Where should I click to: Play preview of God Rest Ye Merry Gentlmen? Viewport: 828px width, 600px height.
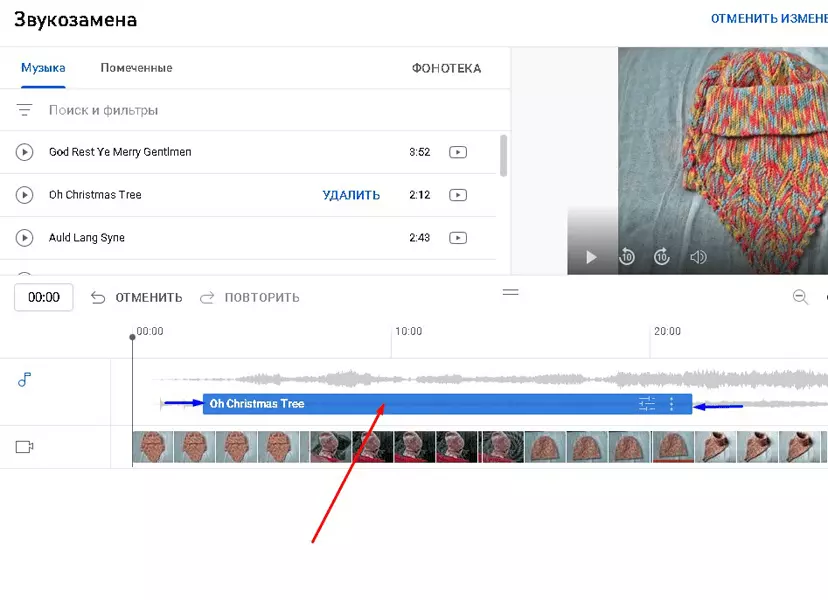(x=24, y=152)
